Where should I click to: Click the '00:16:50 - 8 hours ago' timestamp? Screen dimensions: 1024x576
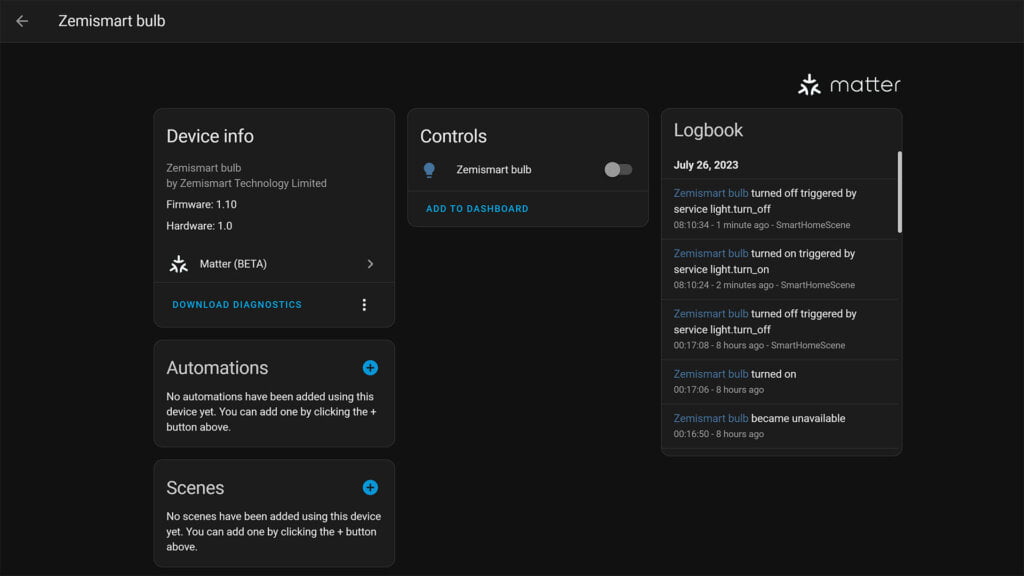[718, 434]
